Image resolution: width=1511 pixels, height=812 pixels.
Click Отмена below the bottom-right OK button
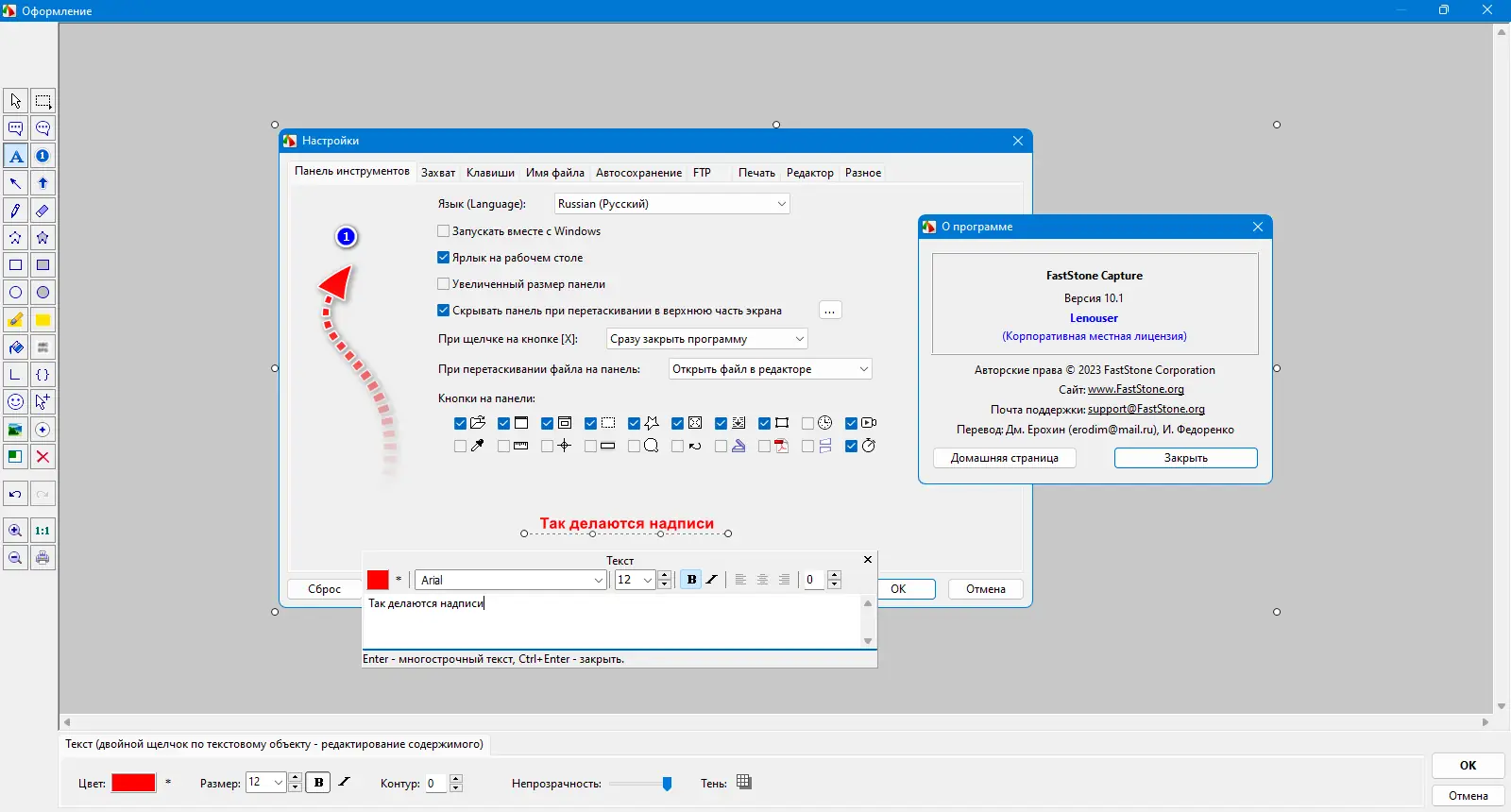pyautogui.click(x=1468, y=796)
